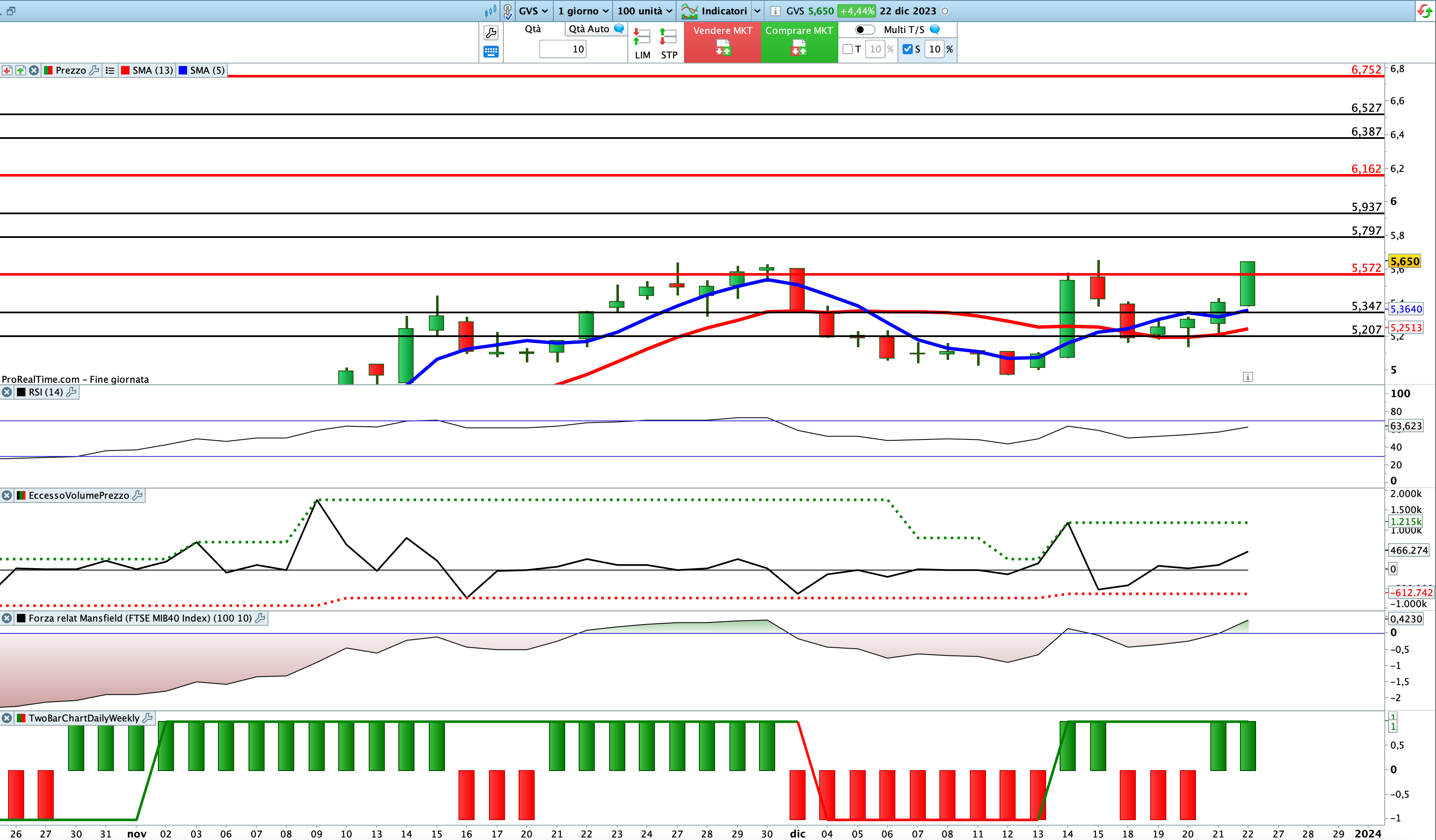Click the RSI value 63,623 label
The image size is (1436, 840).
click(1406, 426)
